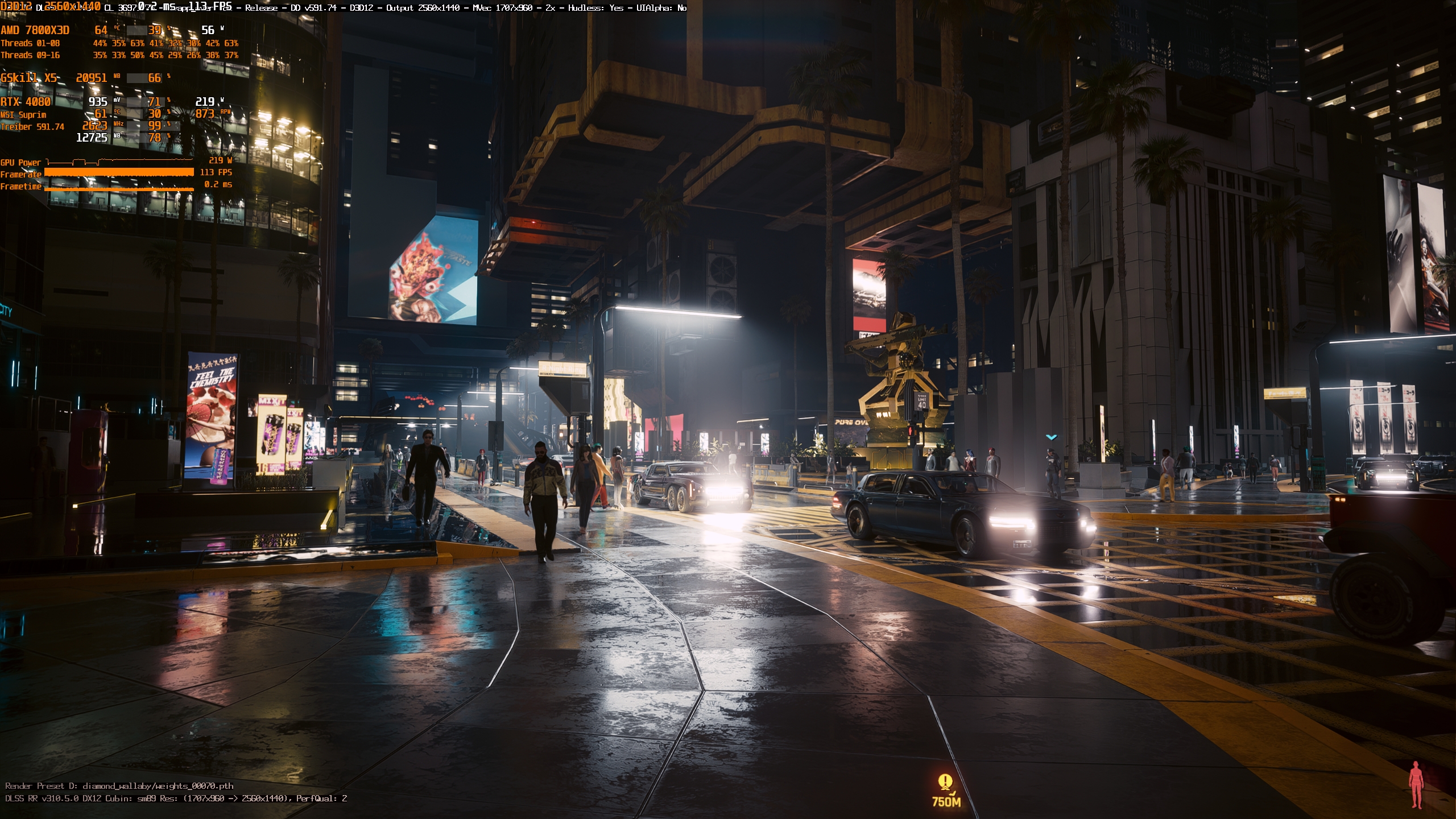Click the cyan chevron marker above pedestrian

coord(1051,437)
